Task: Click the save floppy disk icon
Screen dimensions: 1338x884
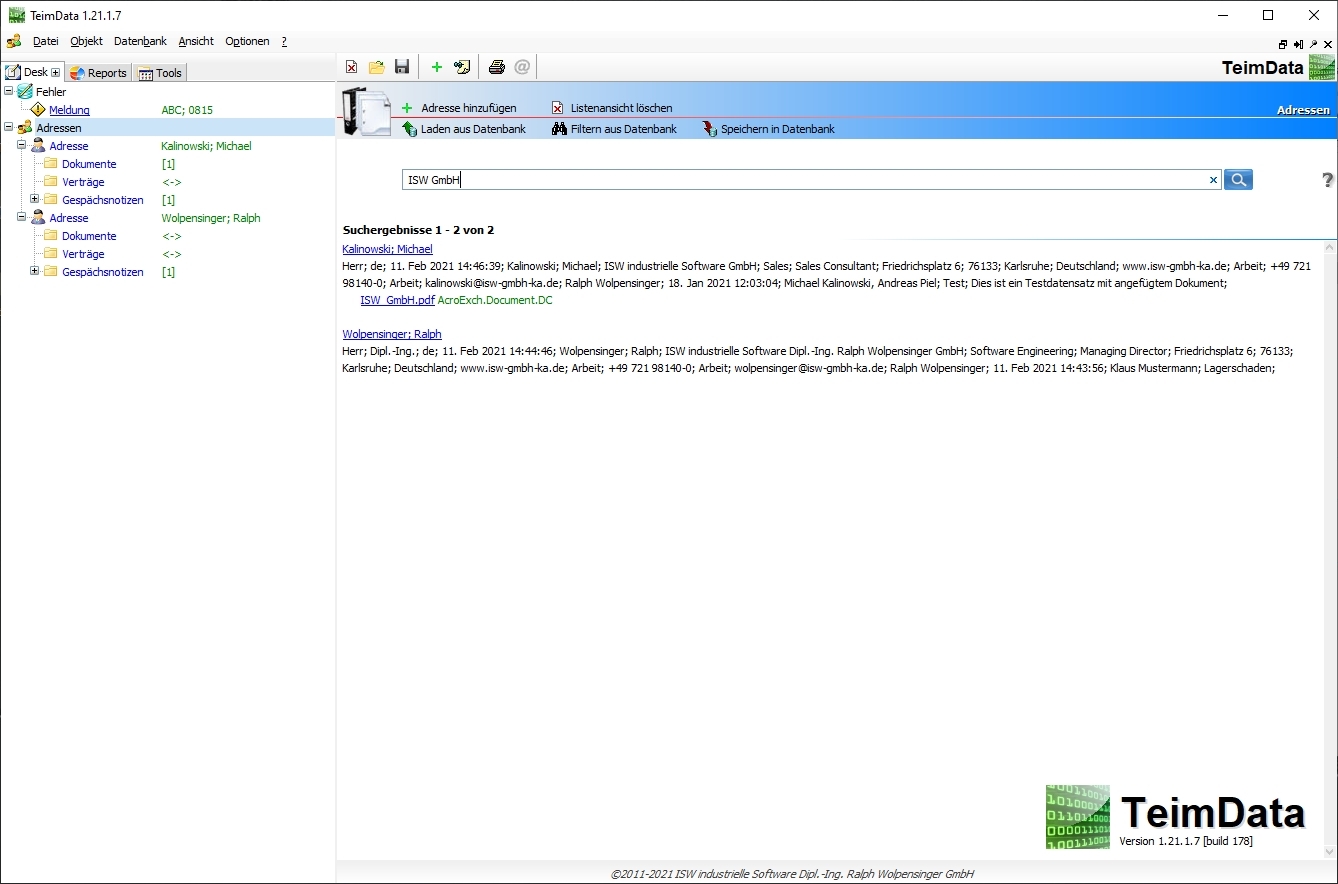Action: tap(402, 67)
